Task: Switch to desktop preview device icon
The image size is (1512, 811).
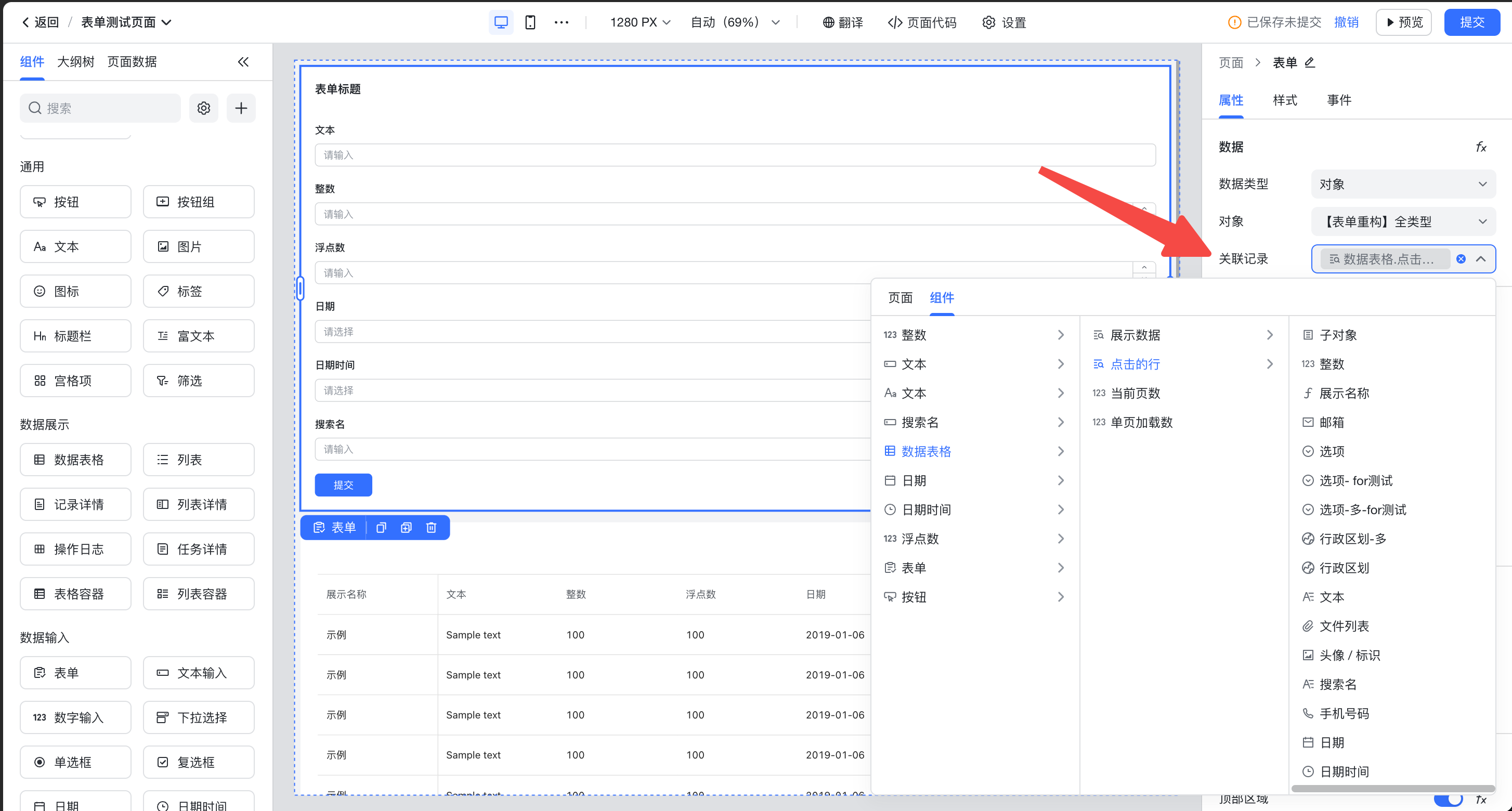Action: point(501,22)
